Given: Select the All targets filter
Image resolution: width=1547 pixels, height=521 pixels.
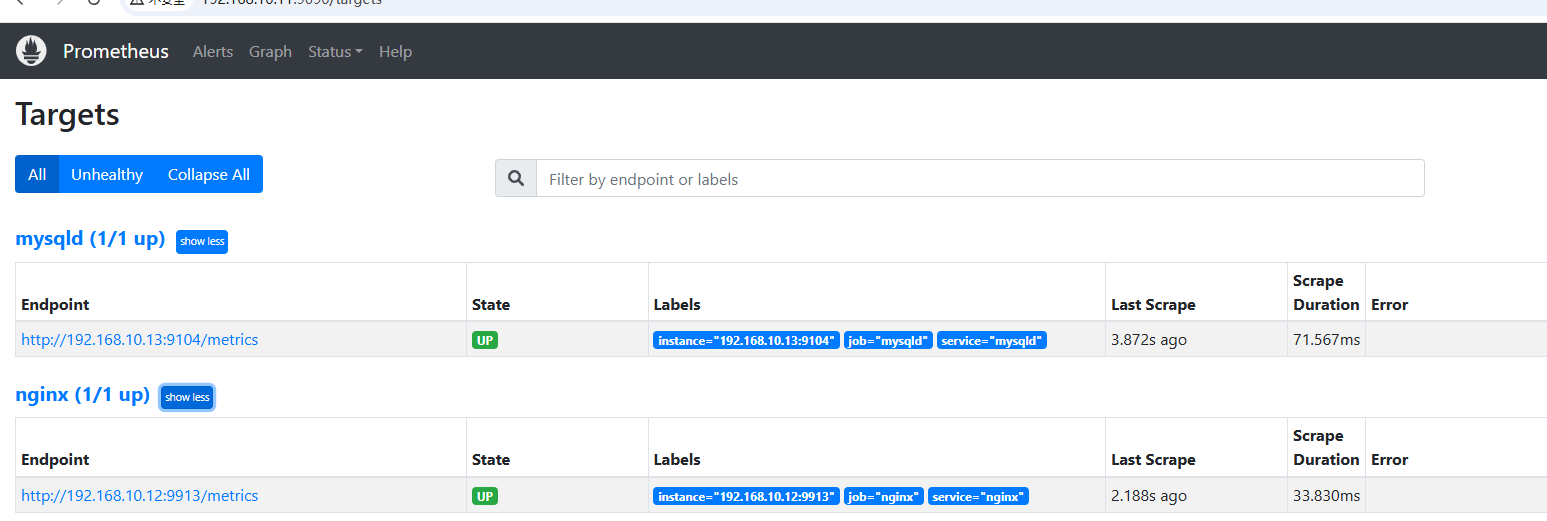Looking at the screenshot, I should coord(37,174).
